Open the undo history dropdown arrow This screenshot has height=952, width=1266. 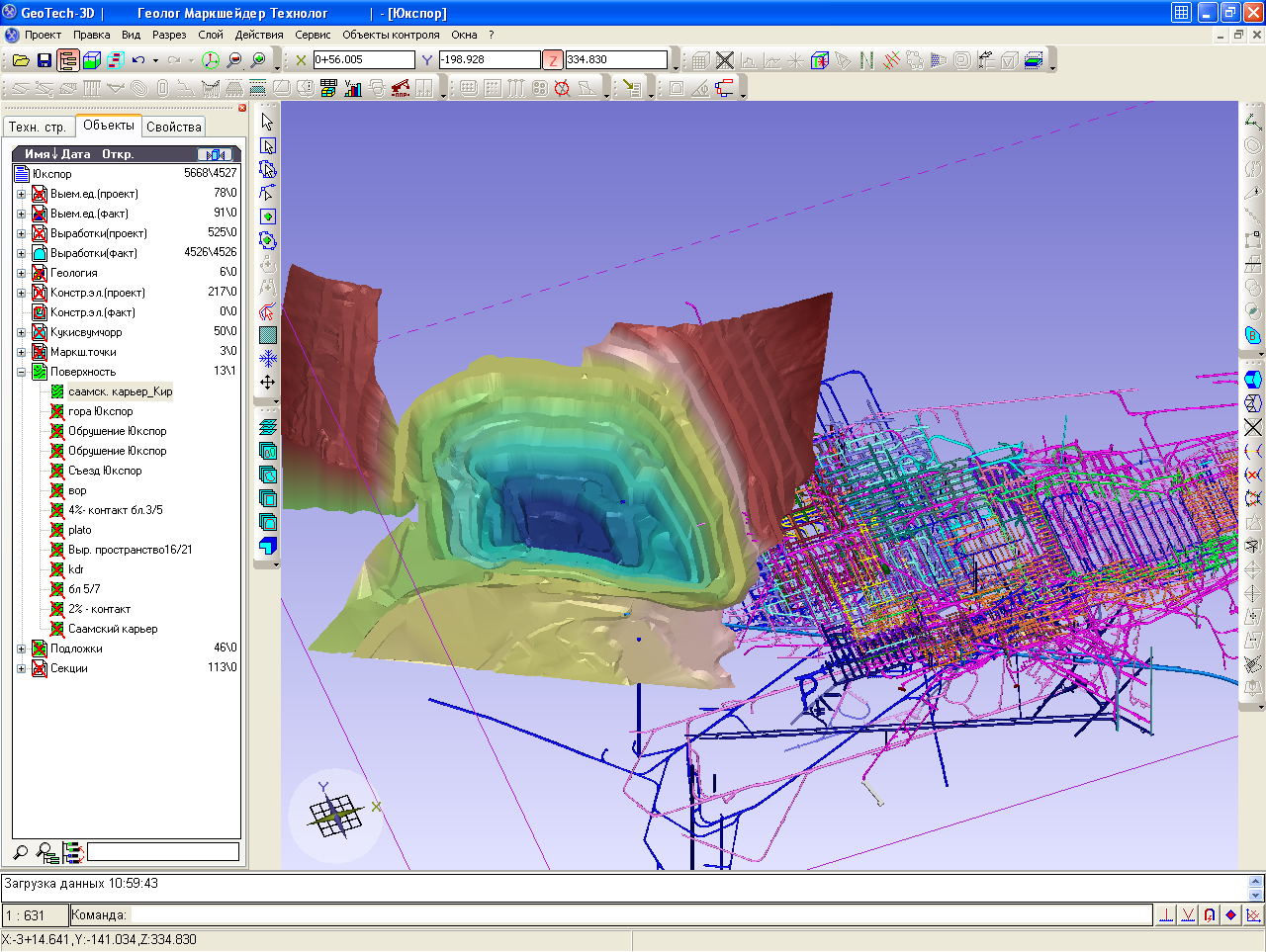click(155, 60)
